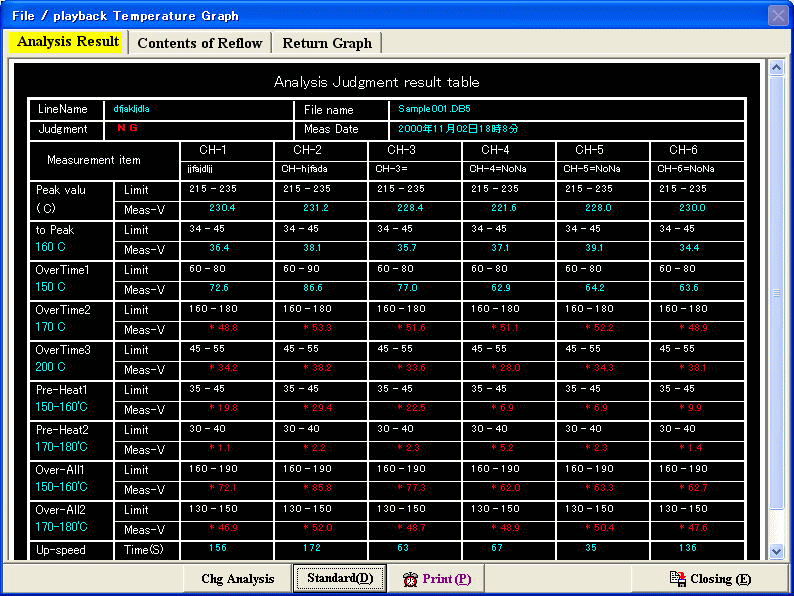Click the Meas Date value 2000年11月02日
Screen dimensions: 794x596
[x=458, y=129]
